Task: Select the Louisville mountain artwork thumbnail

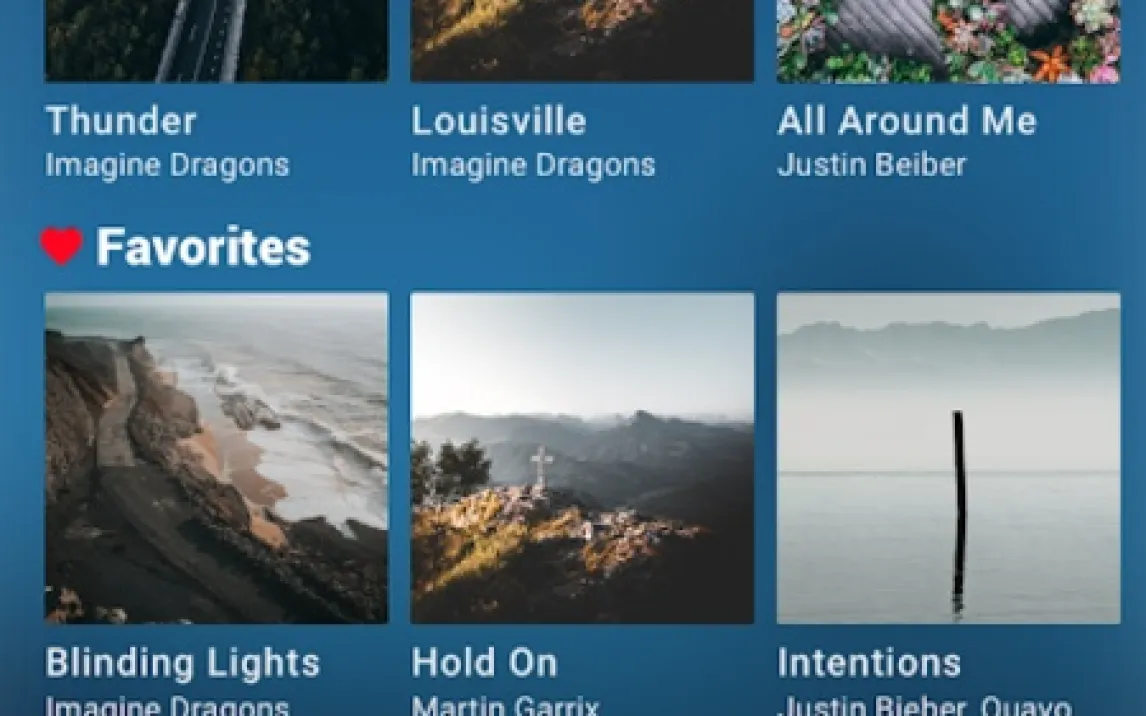Action: [x=583, y=41]
